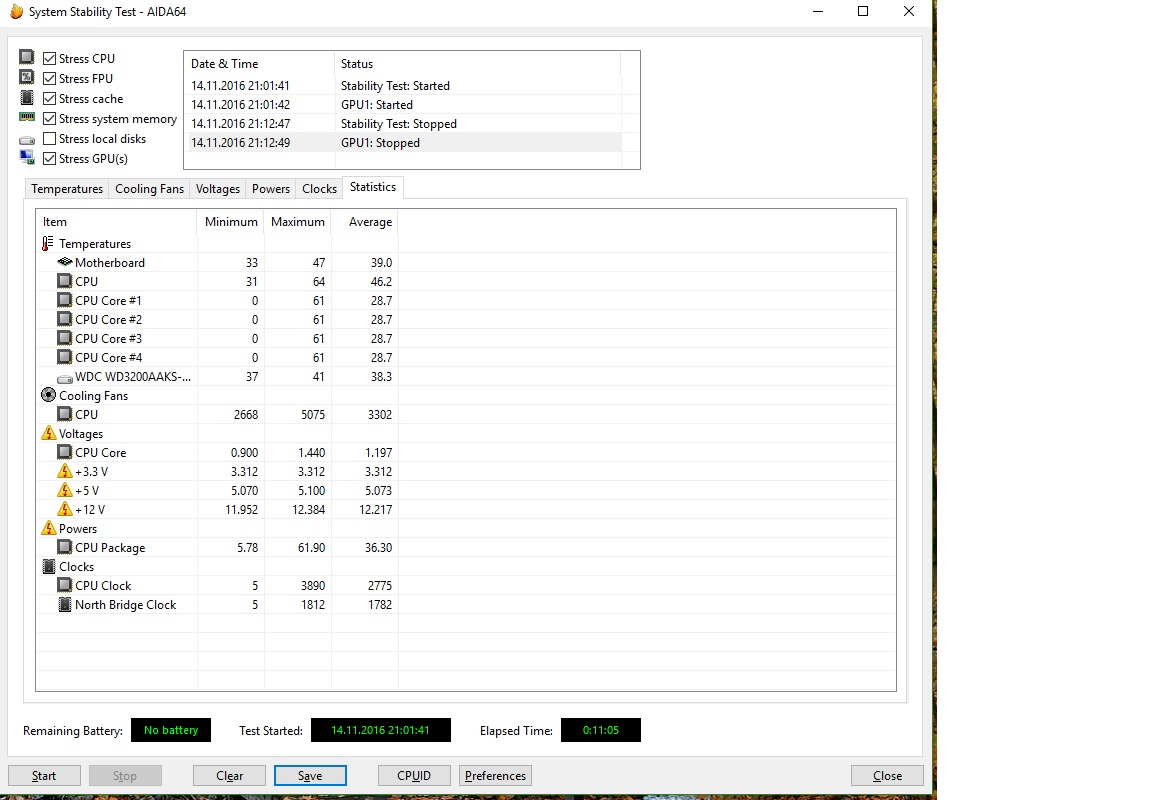This screenshot has height=800, width=1152.
Task: Click the chip icon beside Stress cache
Action: click(26, 98)
